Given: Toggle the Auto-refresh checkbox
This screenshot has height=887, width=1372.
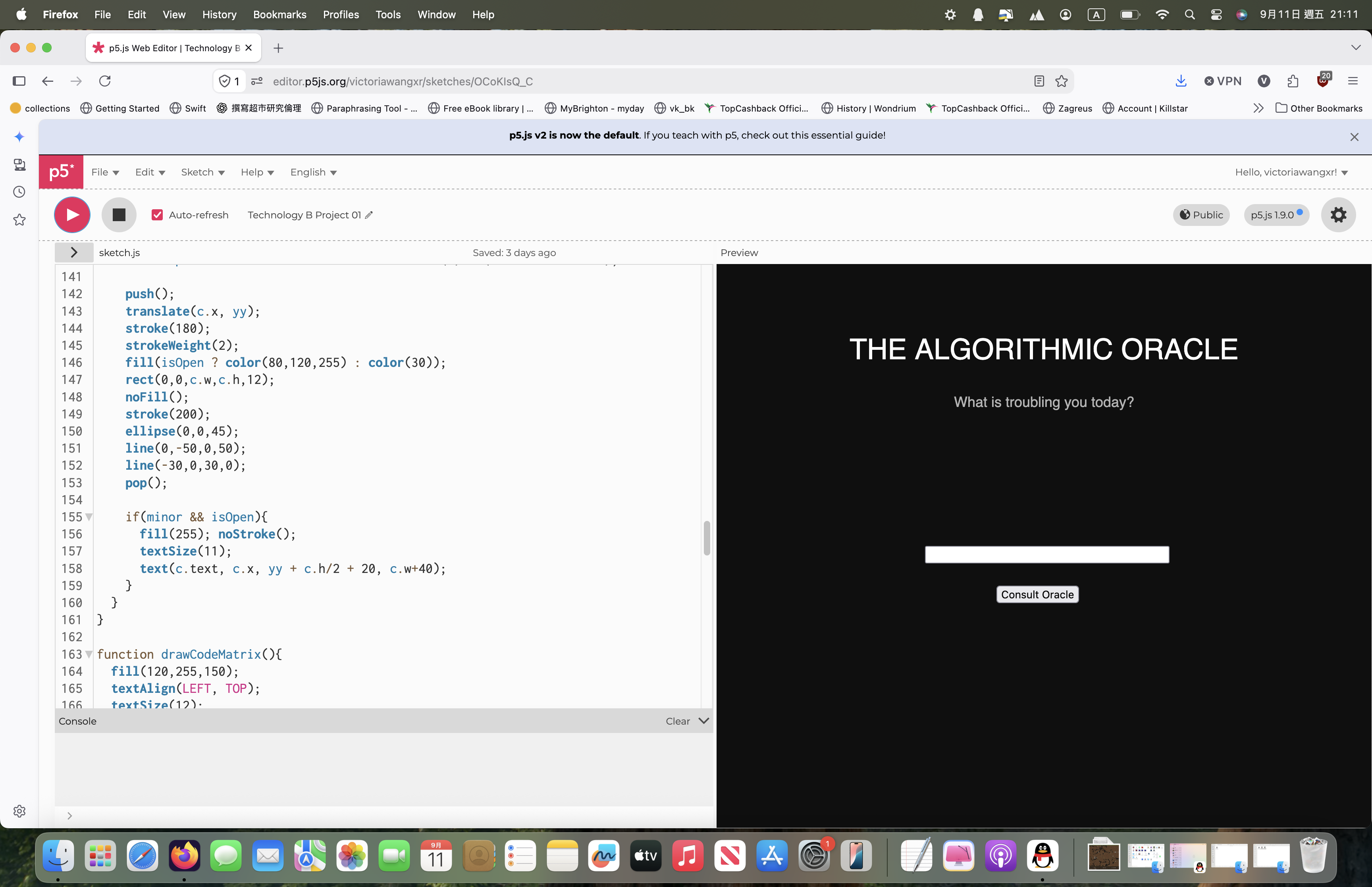Looking at the screenshot, I should coord(157,215).
